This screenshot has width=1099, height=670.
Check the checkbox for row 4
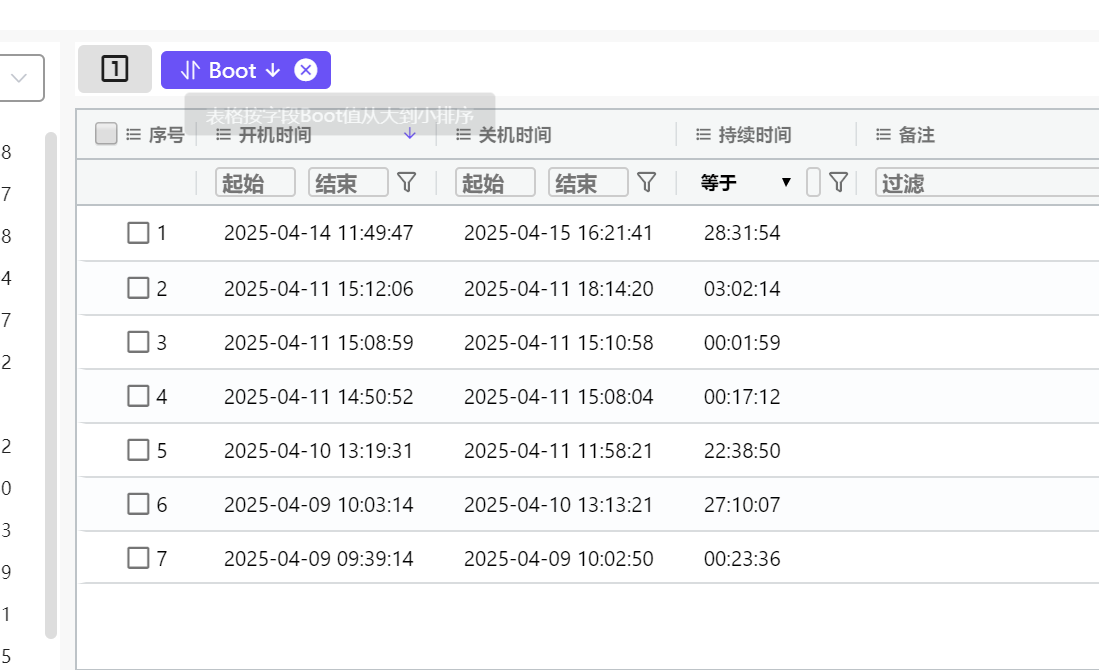138,396
